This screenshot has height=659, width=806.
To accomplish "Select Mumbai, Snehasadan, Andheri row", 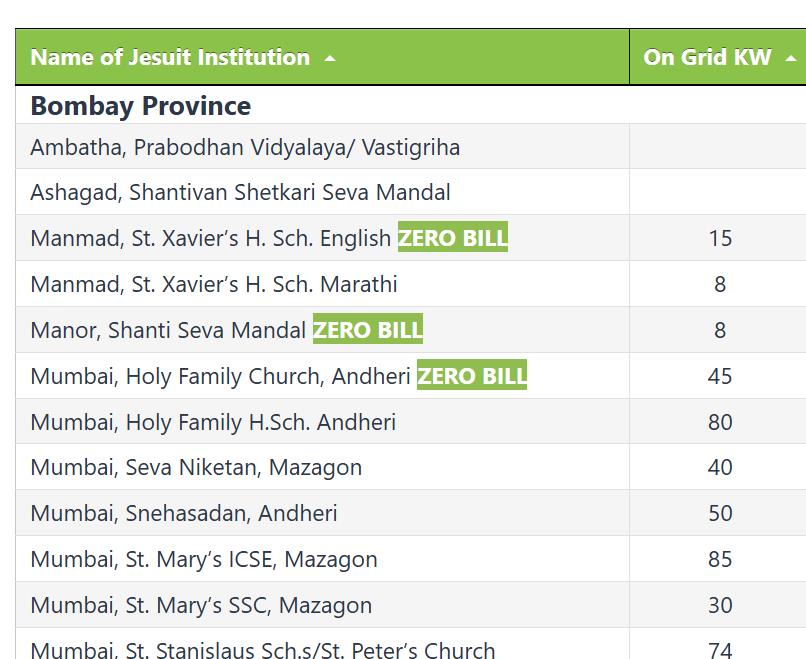I will pyautogui.click(x=411, y=513).
